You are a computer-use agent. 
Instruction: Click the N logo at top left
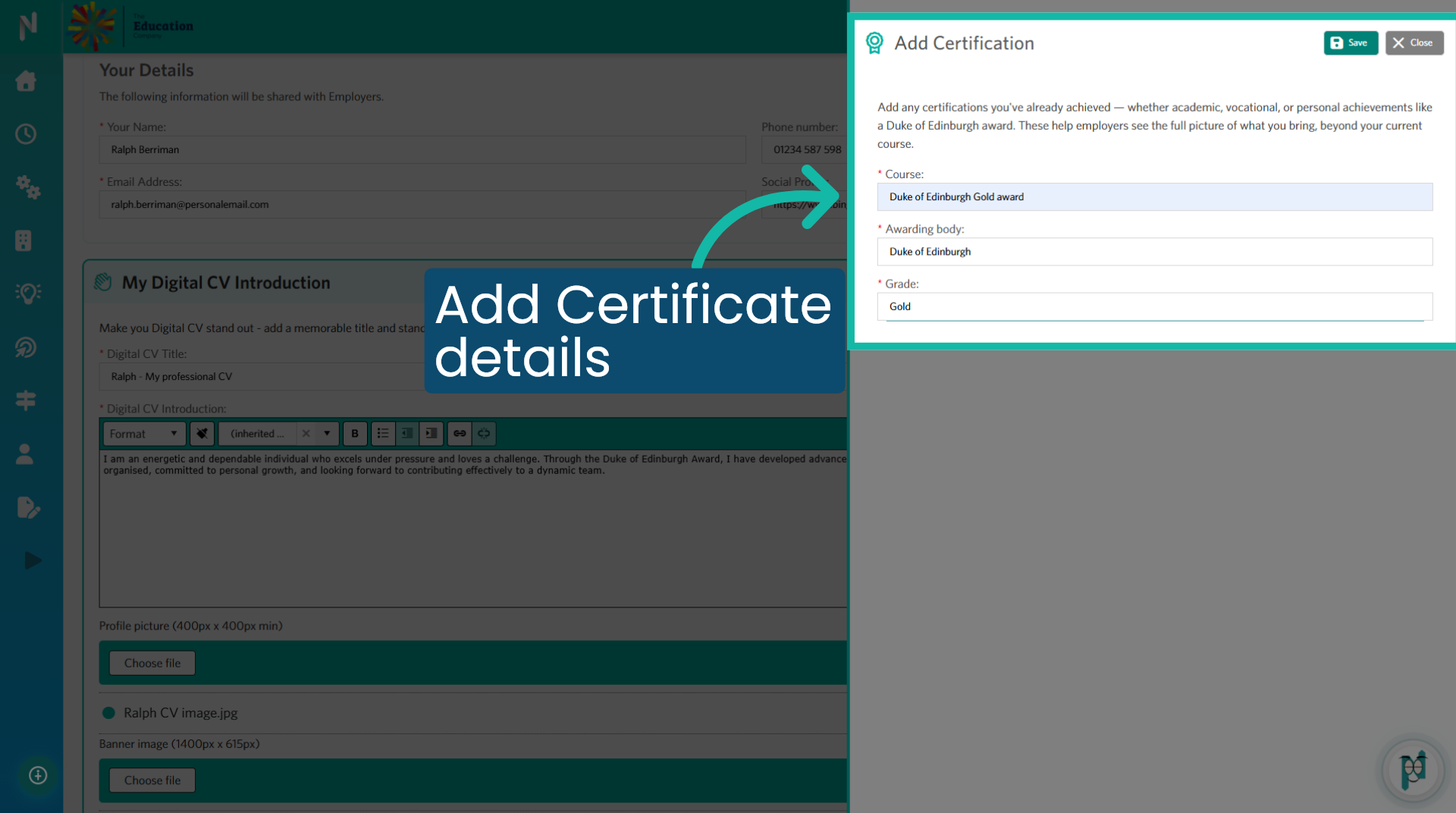coord(28,26)
